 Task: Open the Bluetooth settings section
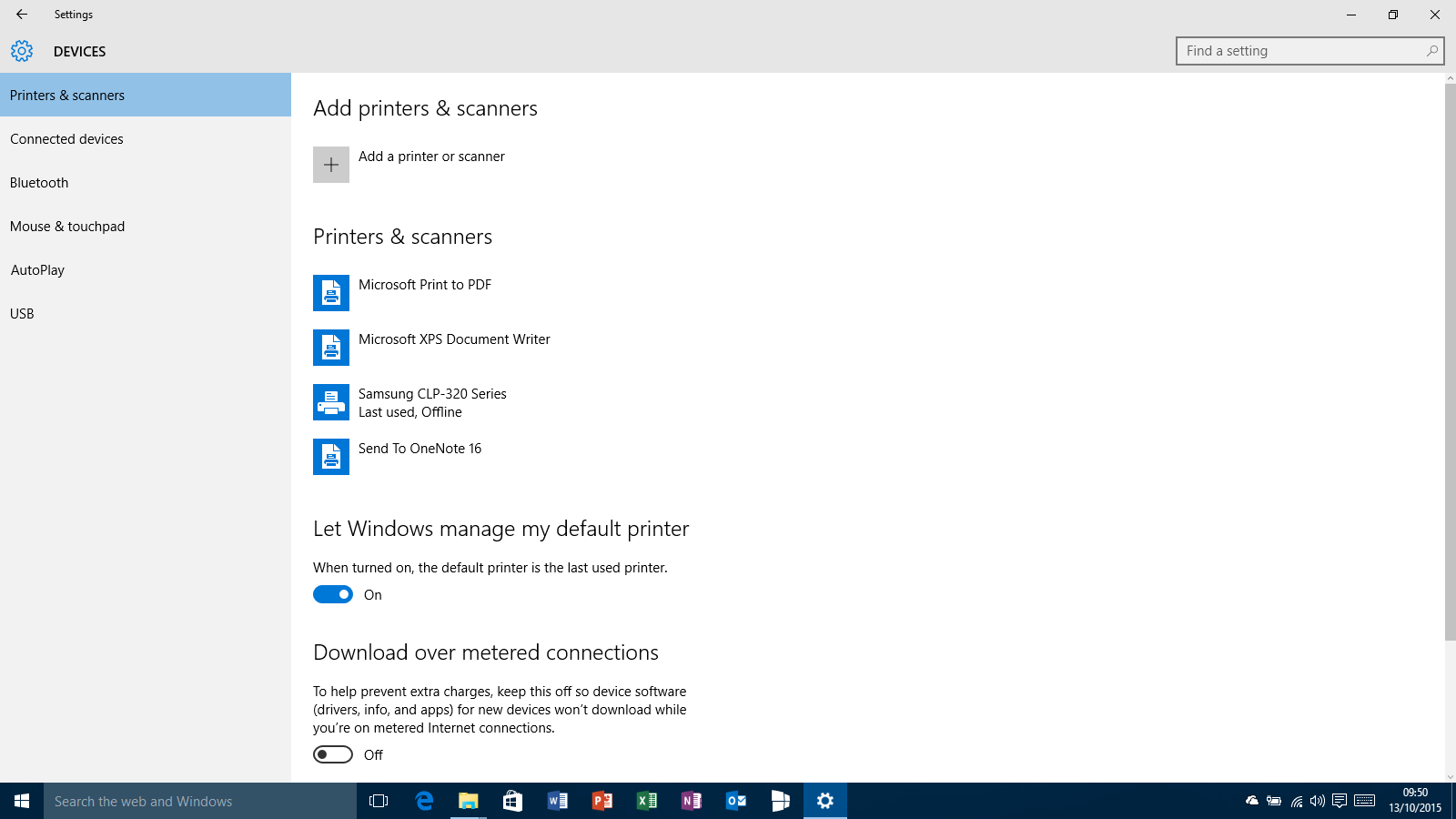pos(146,182)
